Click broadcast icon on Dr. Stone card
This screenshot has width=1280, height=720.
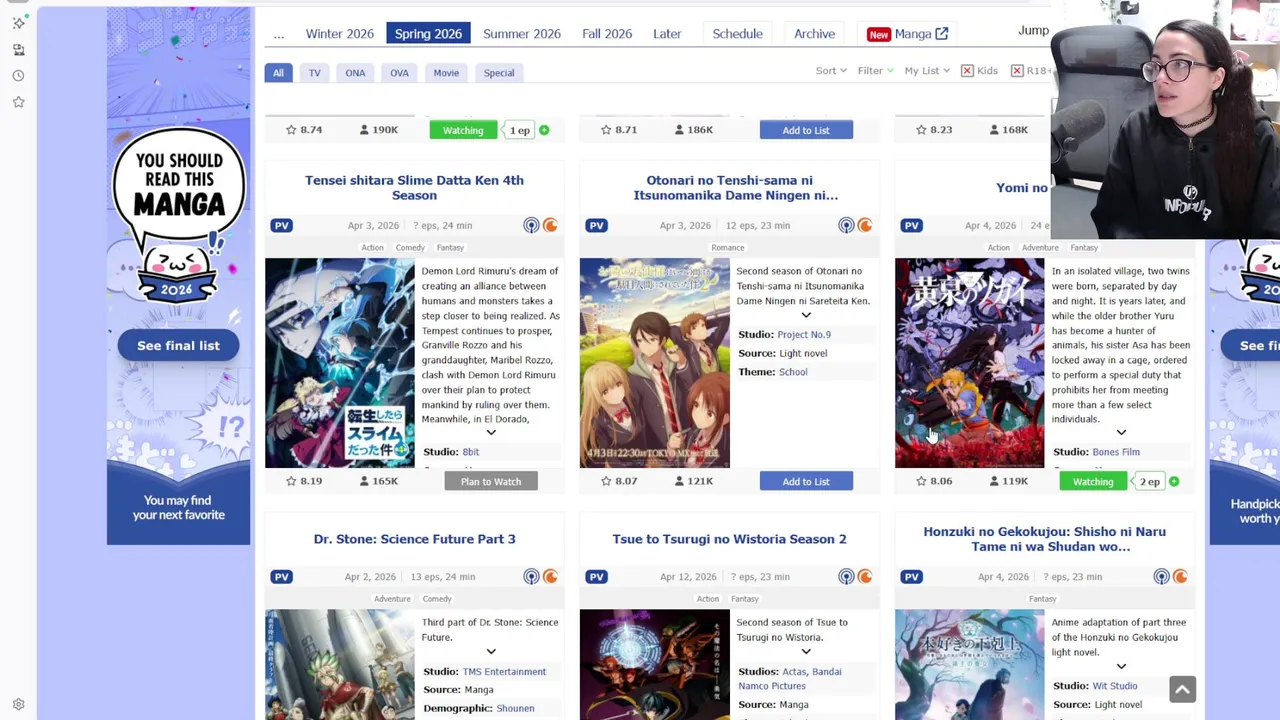(x=531, y=577)
